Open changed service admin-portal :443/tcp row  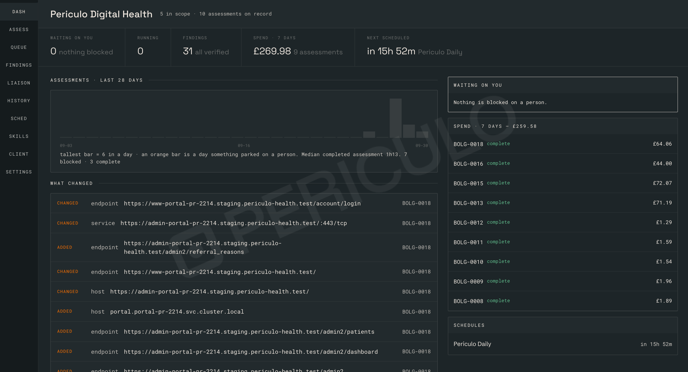(x=244, y=223)
